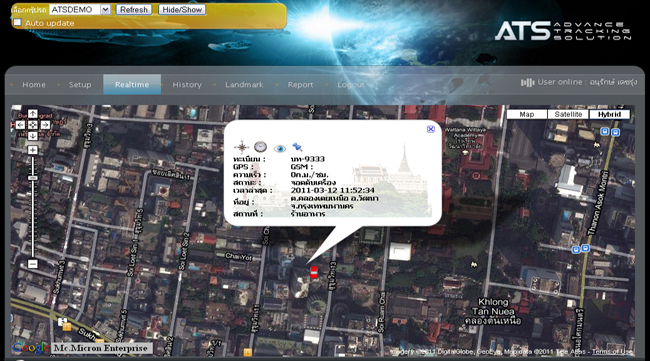This screenshot has width=650, height=361.
Task: Click the Refresh button
Action: pos(134,10)
